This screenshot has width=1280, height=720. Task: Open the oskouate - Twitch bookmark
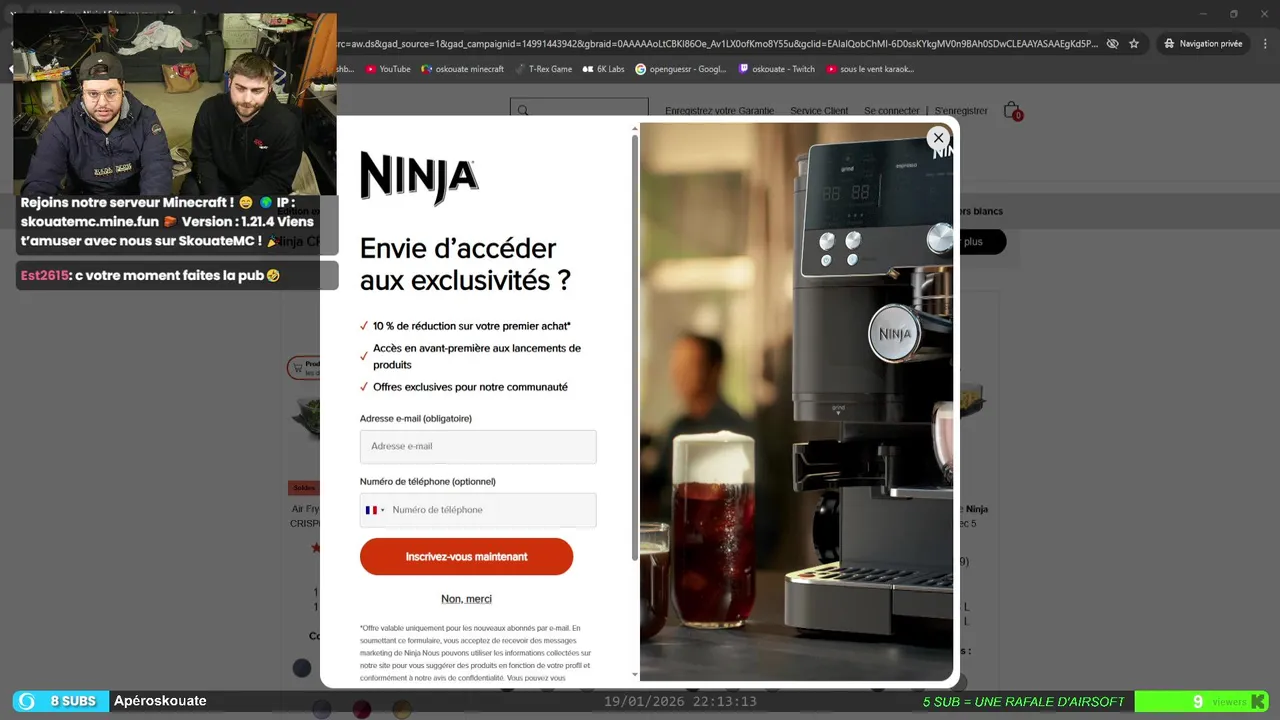pos(776,69)
